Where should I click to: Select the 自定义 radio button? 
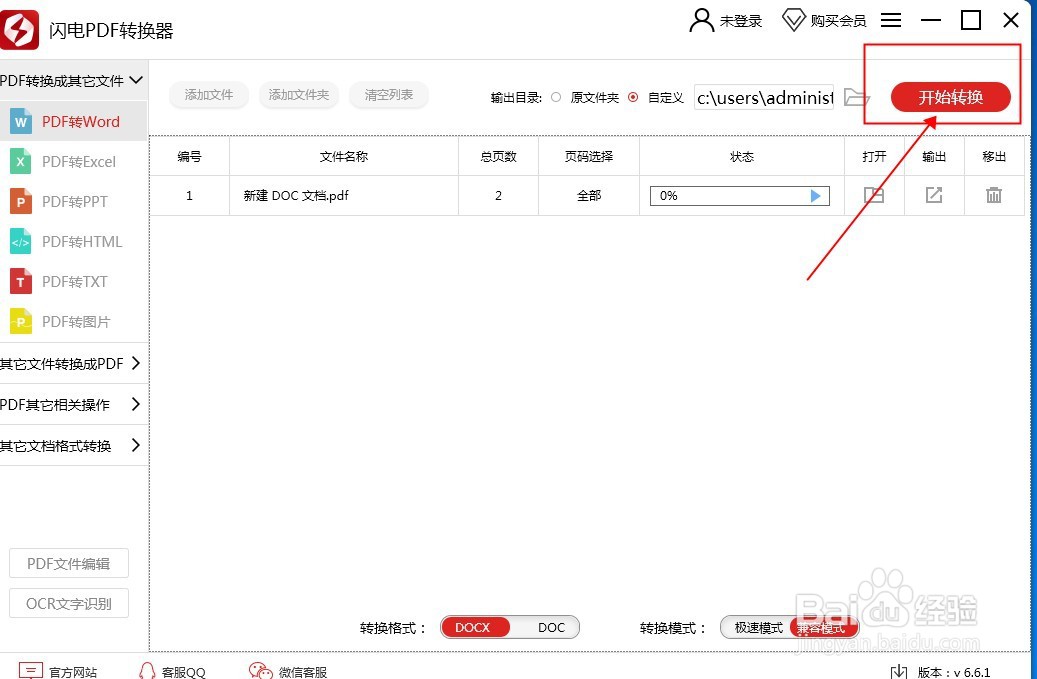click(x=634, y=97)
